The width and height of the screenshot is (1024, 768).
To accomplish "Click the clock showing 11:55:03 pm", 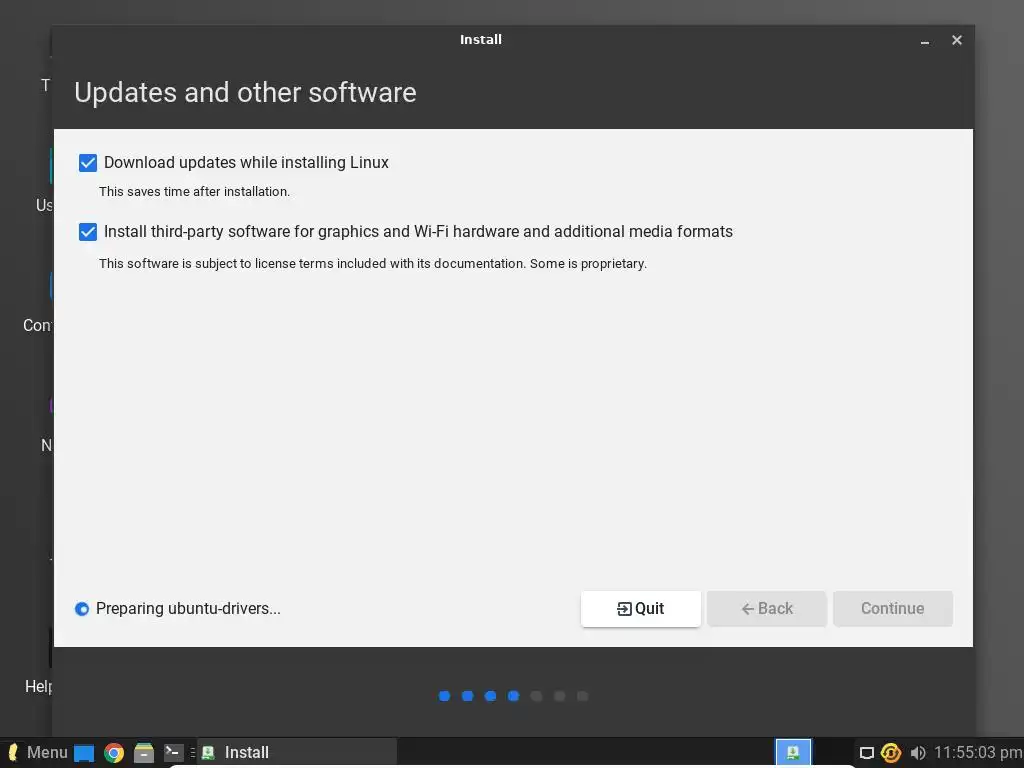I will (x=978, y=752).
